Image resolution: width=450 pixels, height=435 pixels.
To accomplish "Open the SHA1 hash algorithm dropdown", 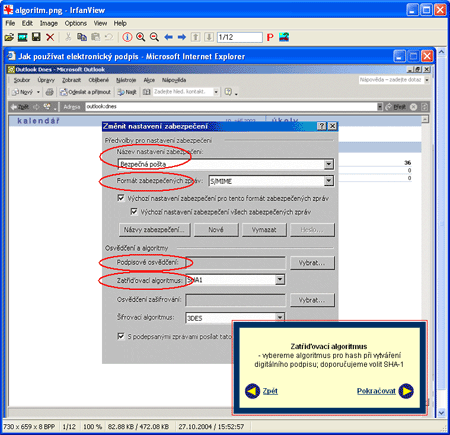I will coord(280,279).
